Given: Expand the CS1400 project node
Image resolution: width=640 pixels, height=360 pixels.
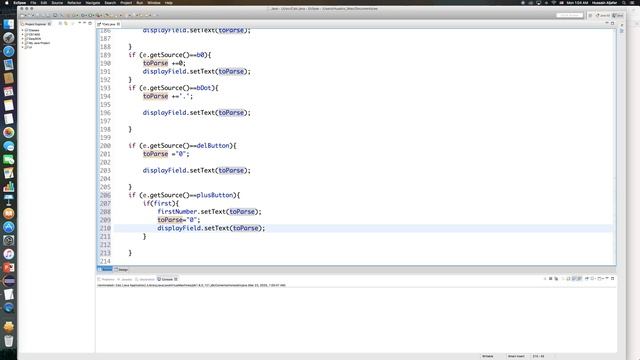Looking at the screenshot, I should (22, 35).
